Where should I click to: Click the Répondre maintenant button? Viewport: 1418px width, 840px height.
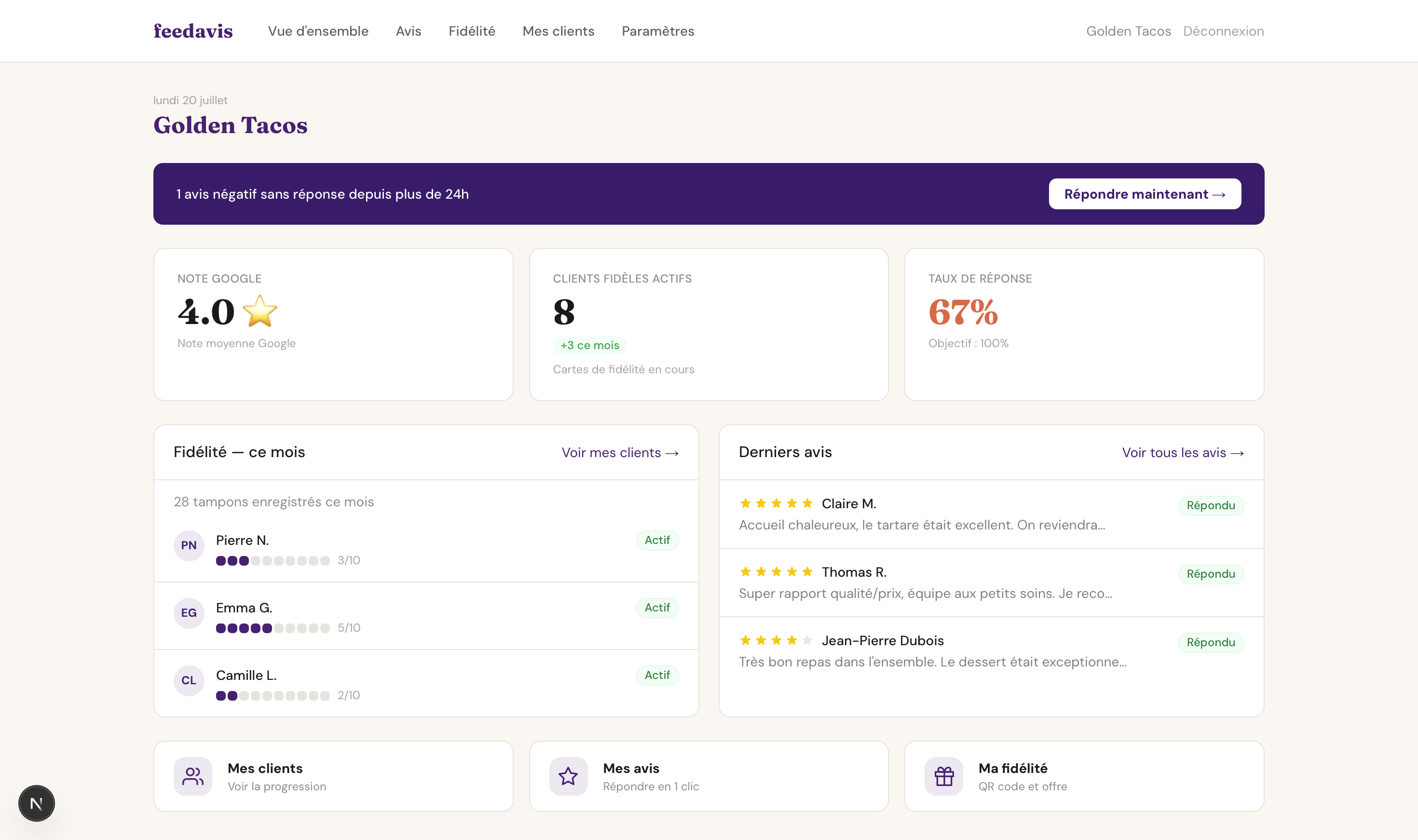coord(1145,194)
